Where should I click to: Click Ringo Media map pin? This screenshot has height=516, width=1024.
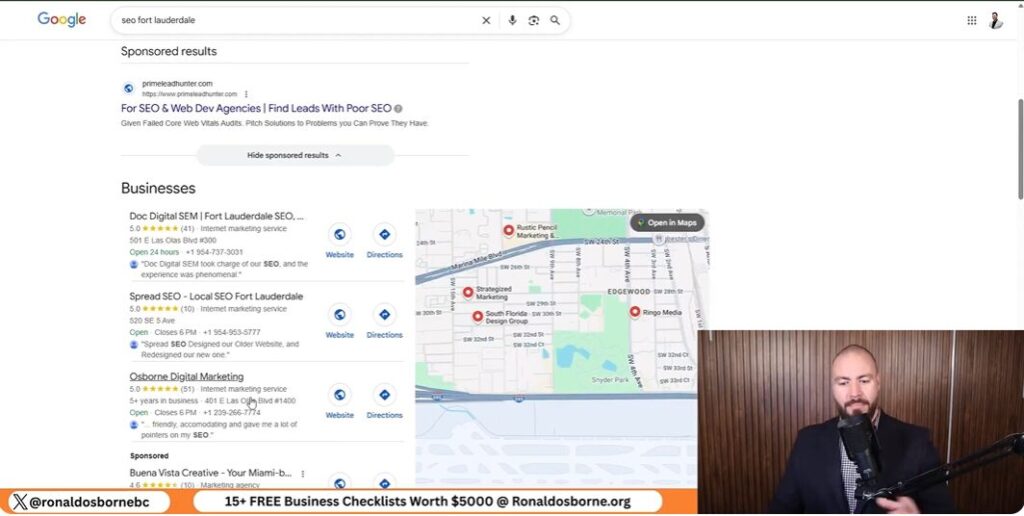click(x=635, y=312)
